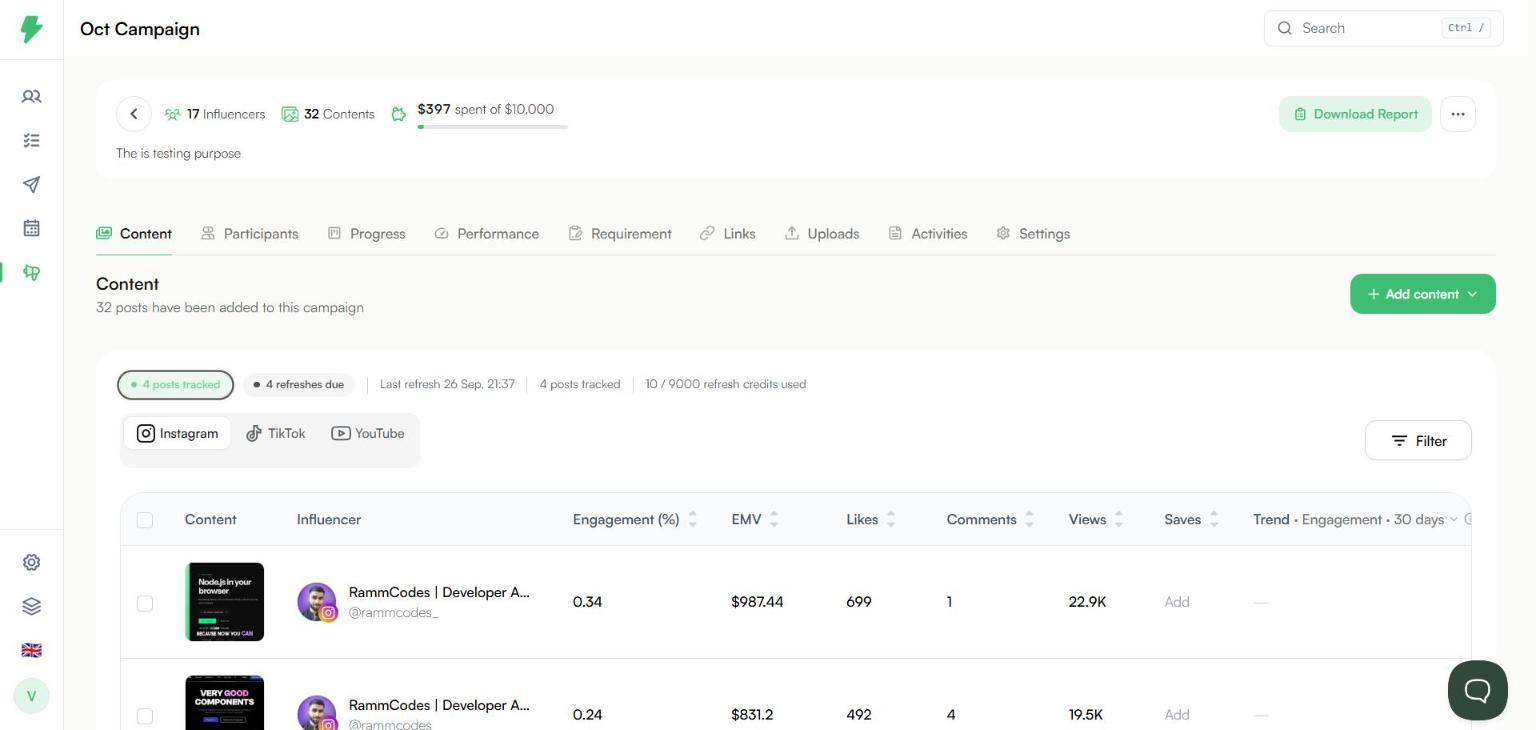Switch to the Participants tab
The width and height of the screenshot is (1536, 730).
[x=250, y=233]
